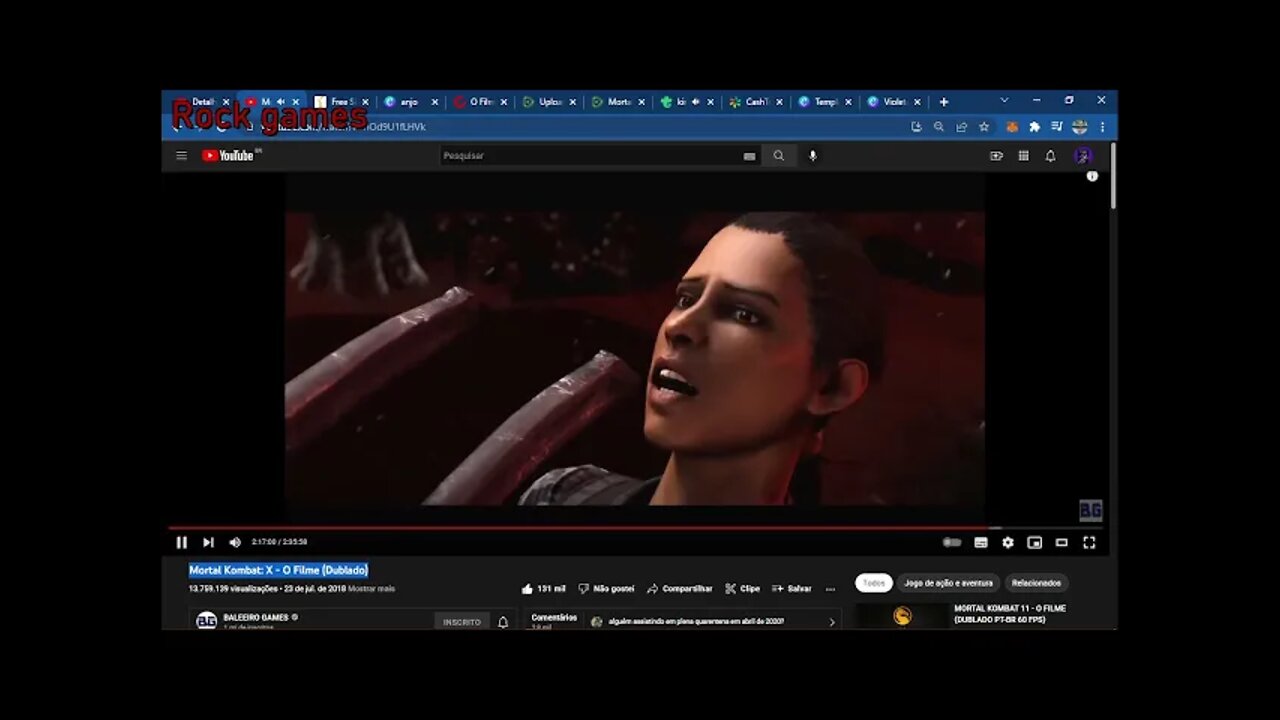Go to the YouTube home logo
This screenshot has height=720, width=1280.
pos(228,156)
